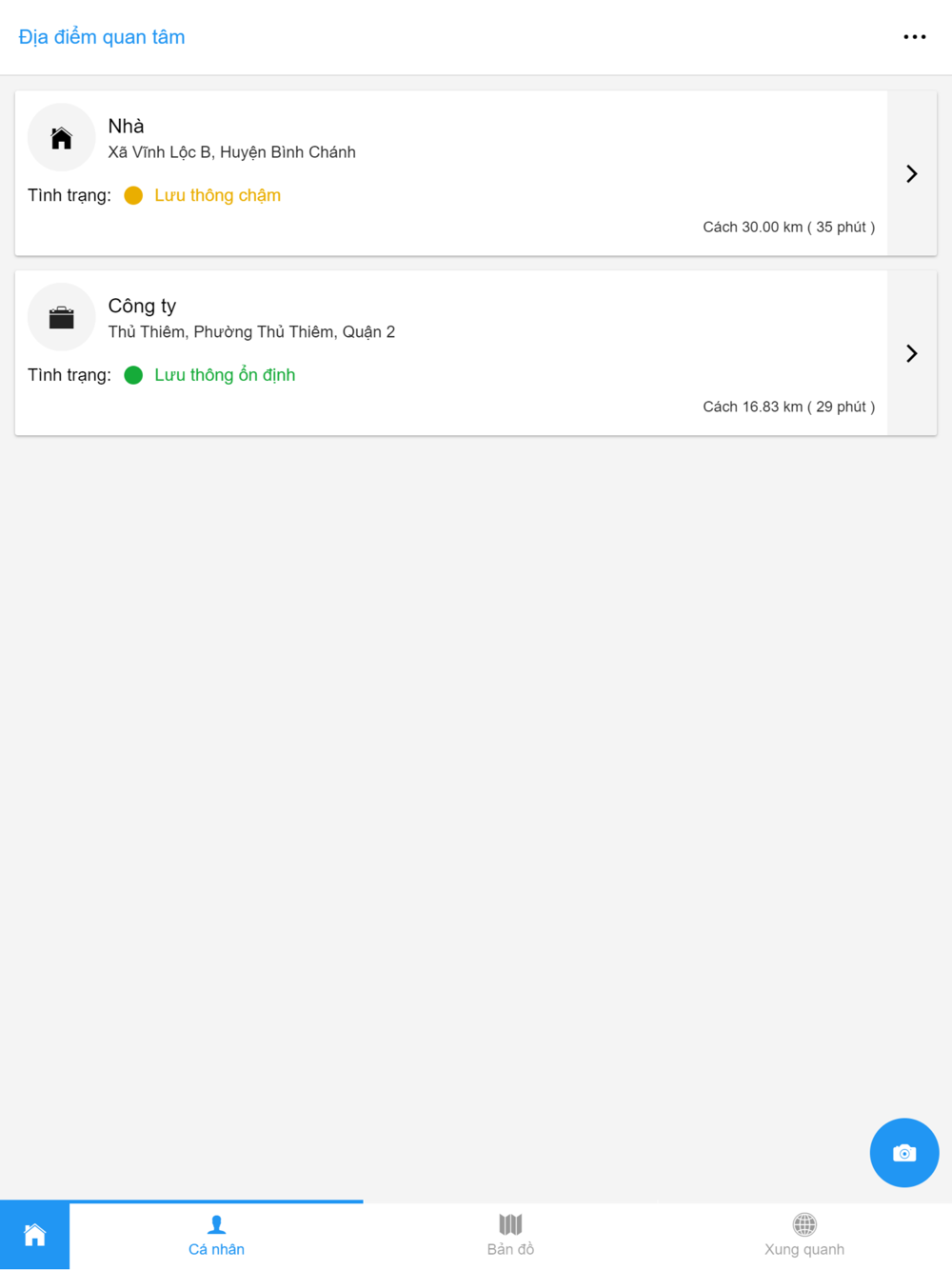This screenshot has width=952, height=1270.
Task: Click the Địa điểm quan tâm title
Action: coord(102,37)
